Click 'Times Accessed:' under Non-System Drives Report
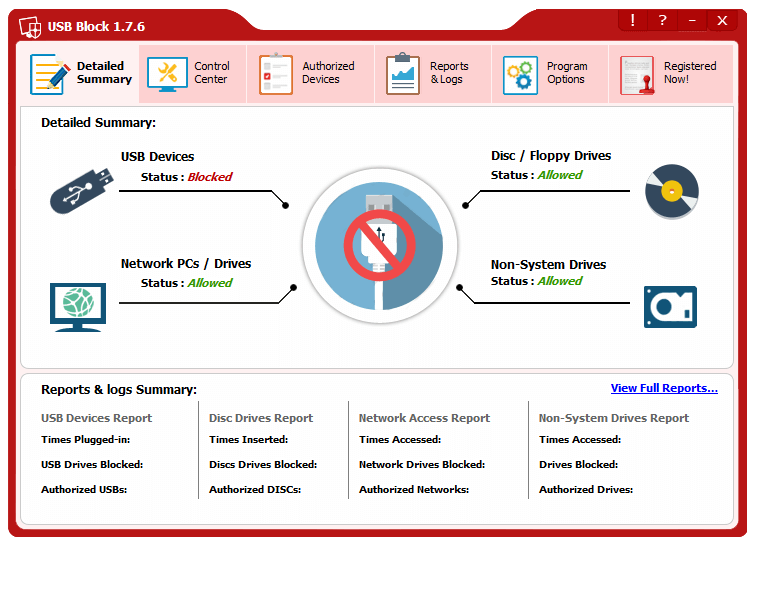 [580, 440]
